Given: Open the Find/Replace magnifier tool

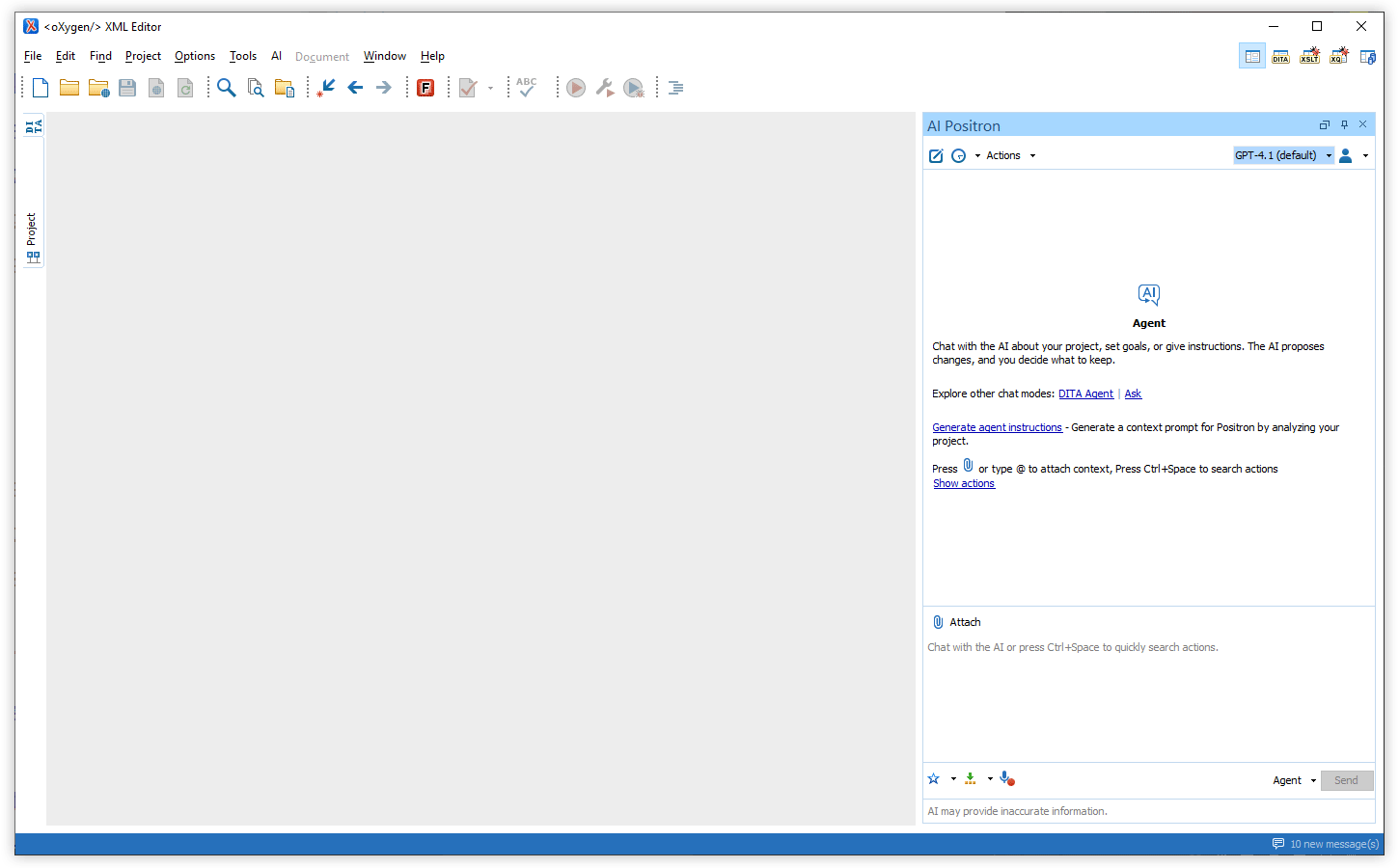Looking at the screenshot, I should tap(226, 88).
